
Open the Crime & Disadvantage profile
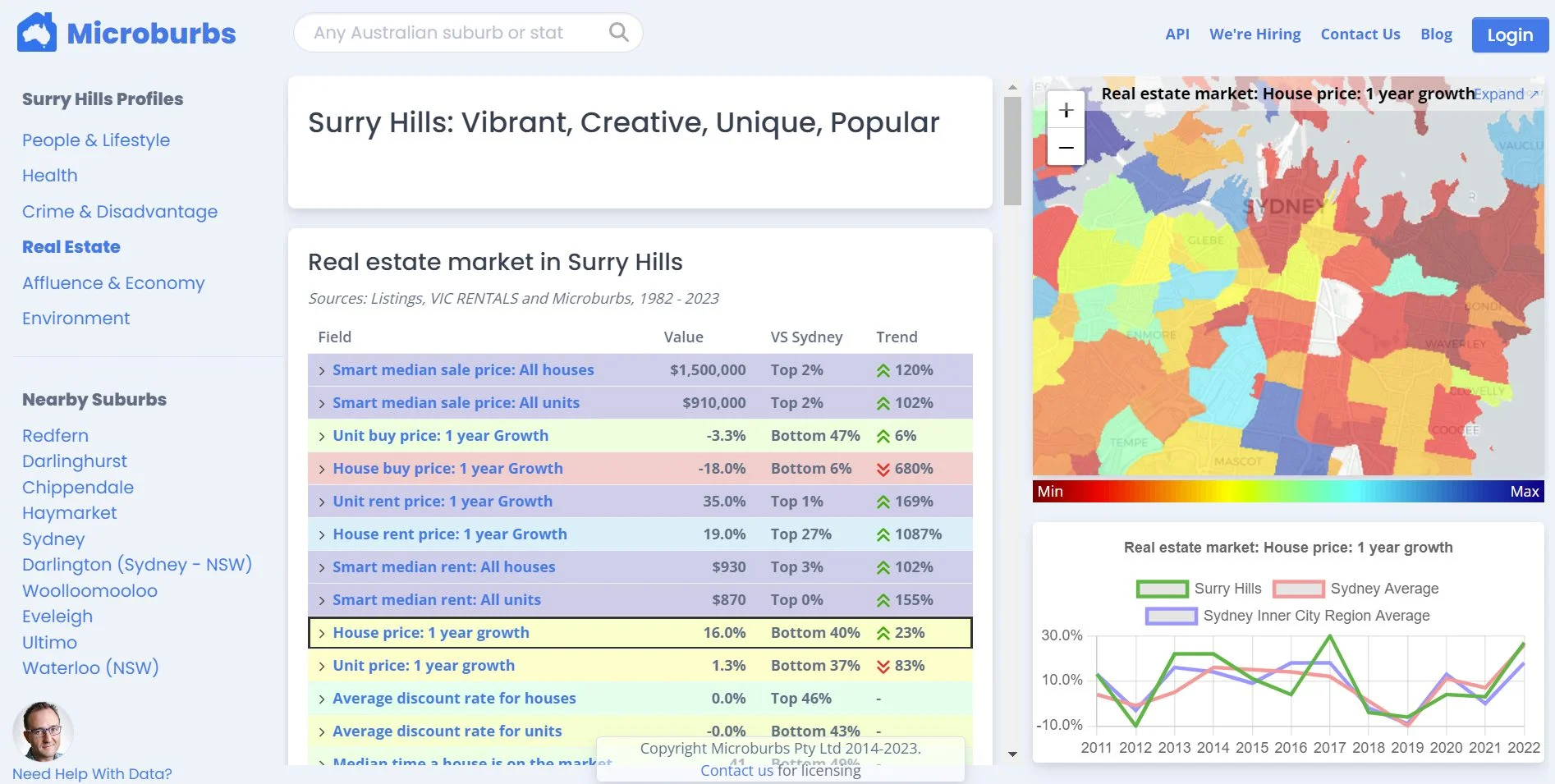pos(120,212)
